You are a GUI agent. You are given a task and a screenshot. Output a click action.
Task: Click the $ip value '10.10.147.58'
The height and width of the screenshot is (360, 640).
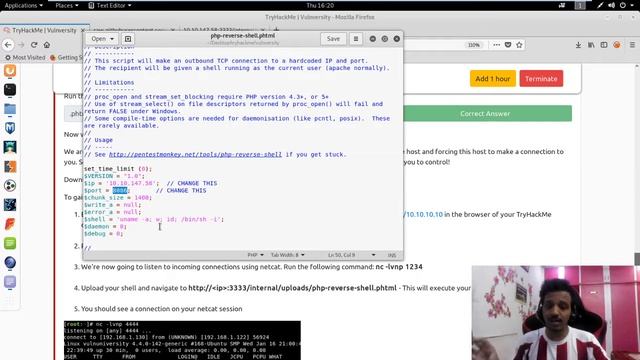131,183
